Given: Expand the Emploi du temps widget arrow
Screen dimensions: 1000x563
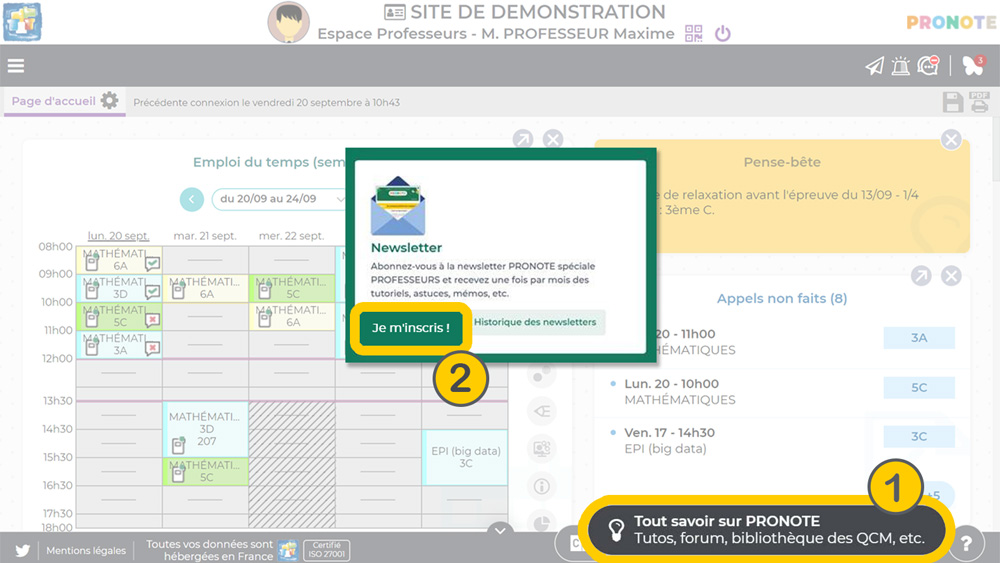Looking at the screenshot, I should coord(523,139).
